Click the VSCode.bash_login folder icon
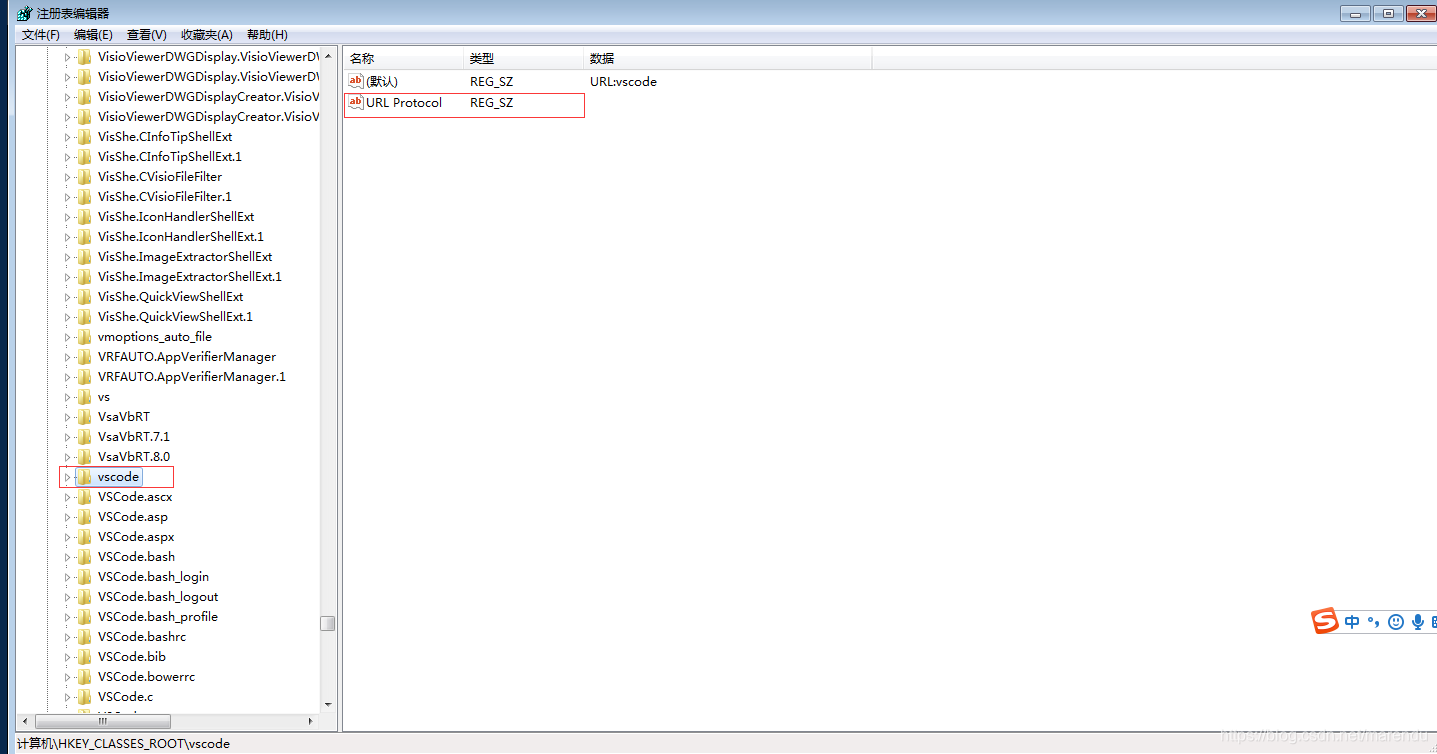Viewport: 1437px width, 754px height. tap(85, 577)
